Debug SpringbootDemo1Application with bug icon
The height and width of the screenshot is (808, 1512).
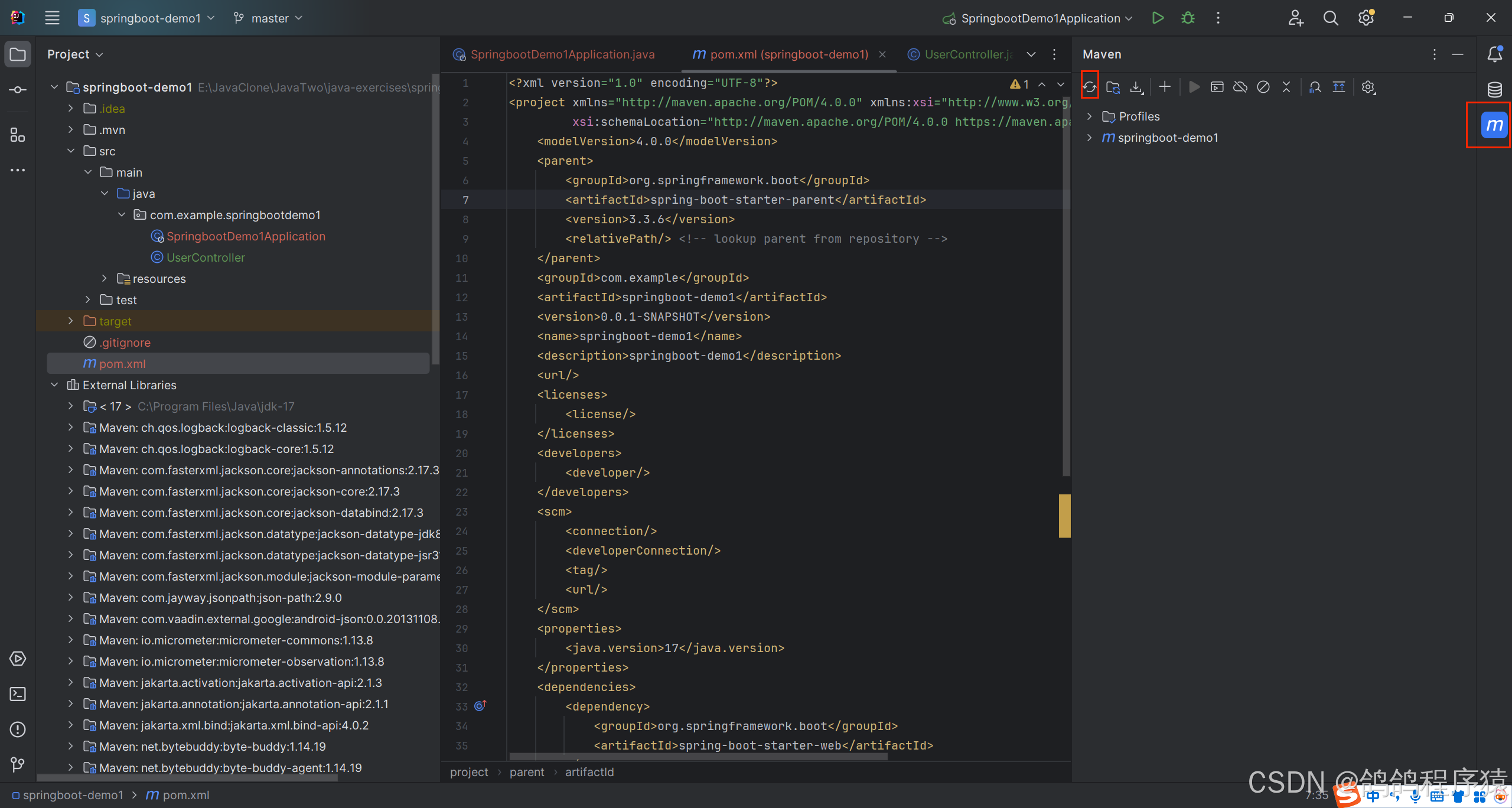click(1188, 18)
